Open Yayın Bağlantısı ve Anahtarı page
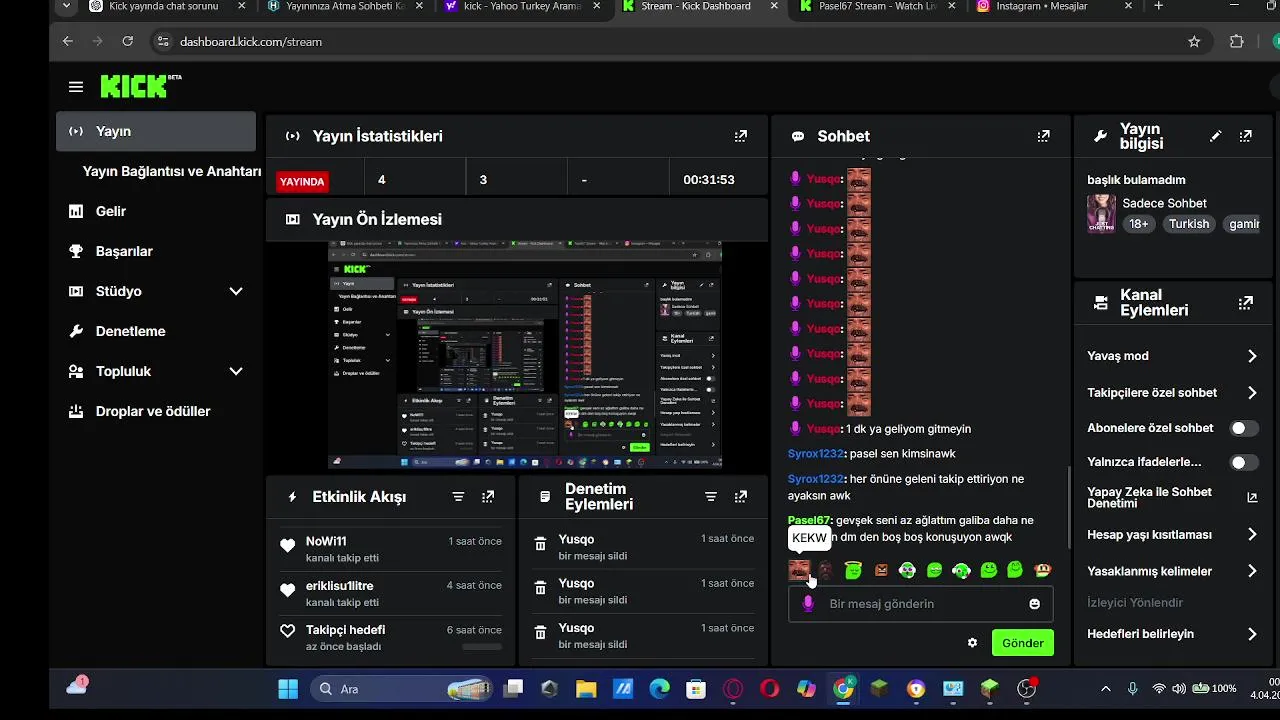The width and height of the screenshot is (1280, 720). coord(171,171)
